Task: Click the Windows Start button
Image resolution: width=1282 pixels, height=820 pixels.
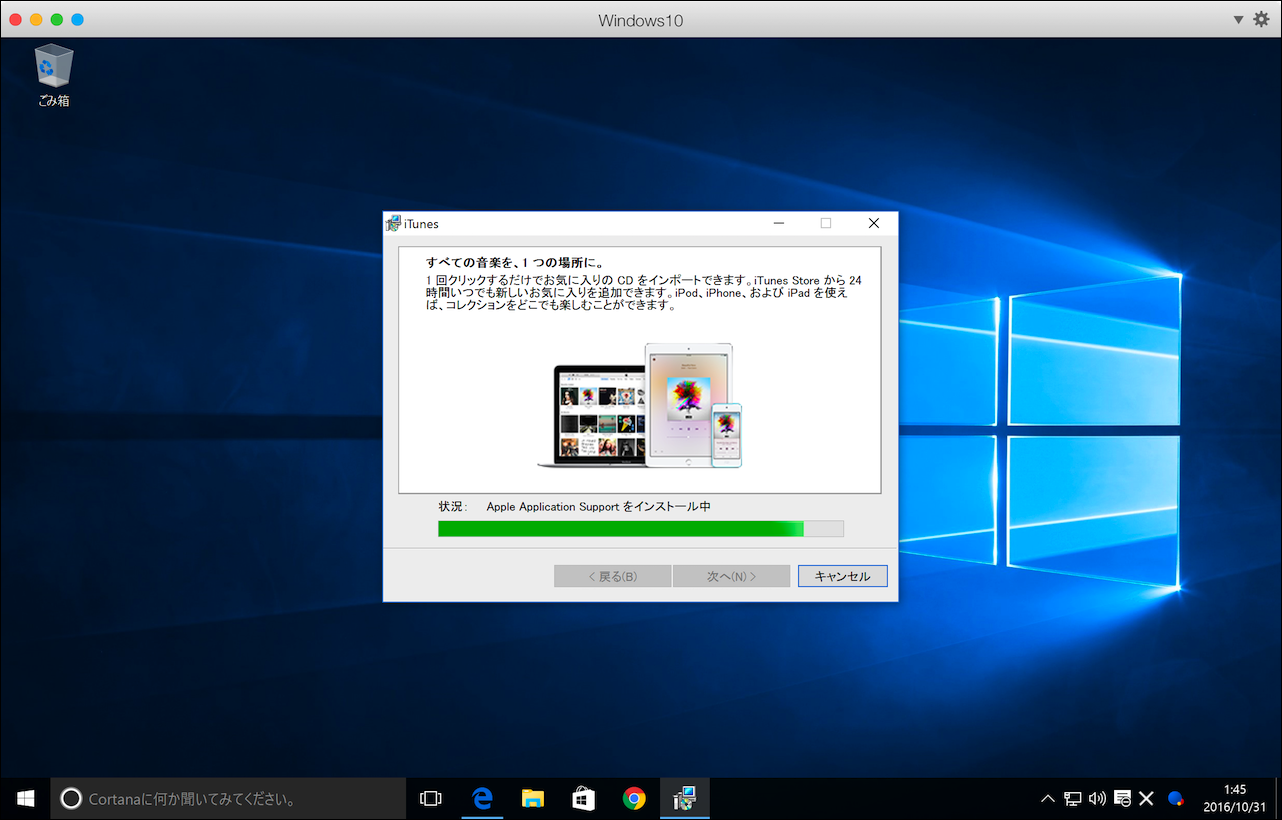Action: (25, 798)
